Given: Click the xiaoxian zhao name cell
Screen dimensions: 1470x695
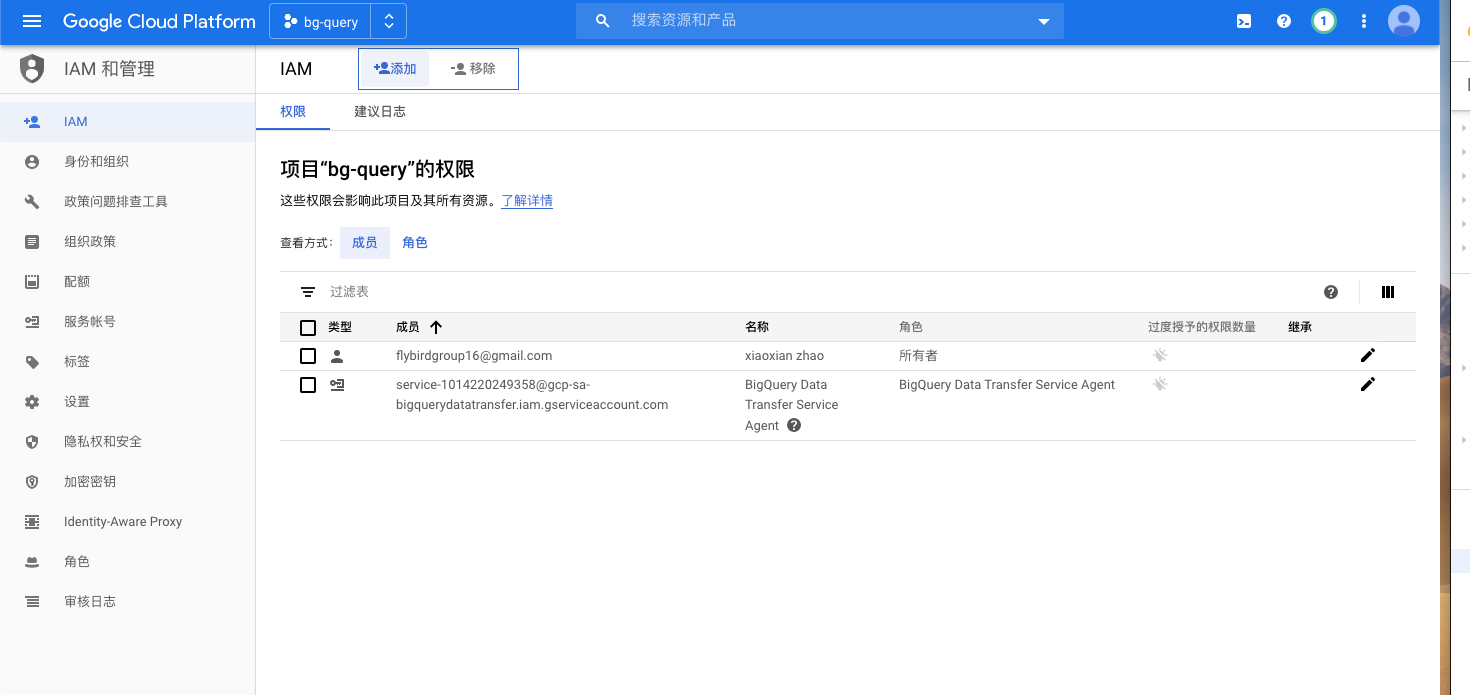Looking at the screenshot, I should click(x=785, y=356).
